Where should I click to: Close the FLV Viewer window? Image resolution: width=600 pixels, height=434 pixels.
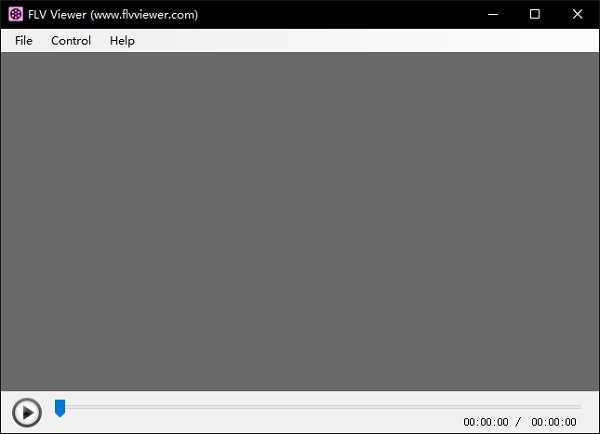578,14
